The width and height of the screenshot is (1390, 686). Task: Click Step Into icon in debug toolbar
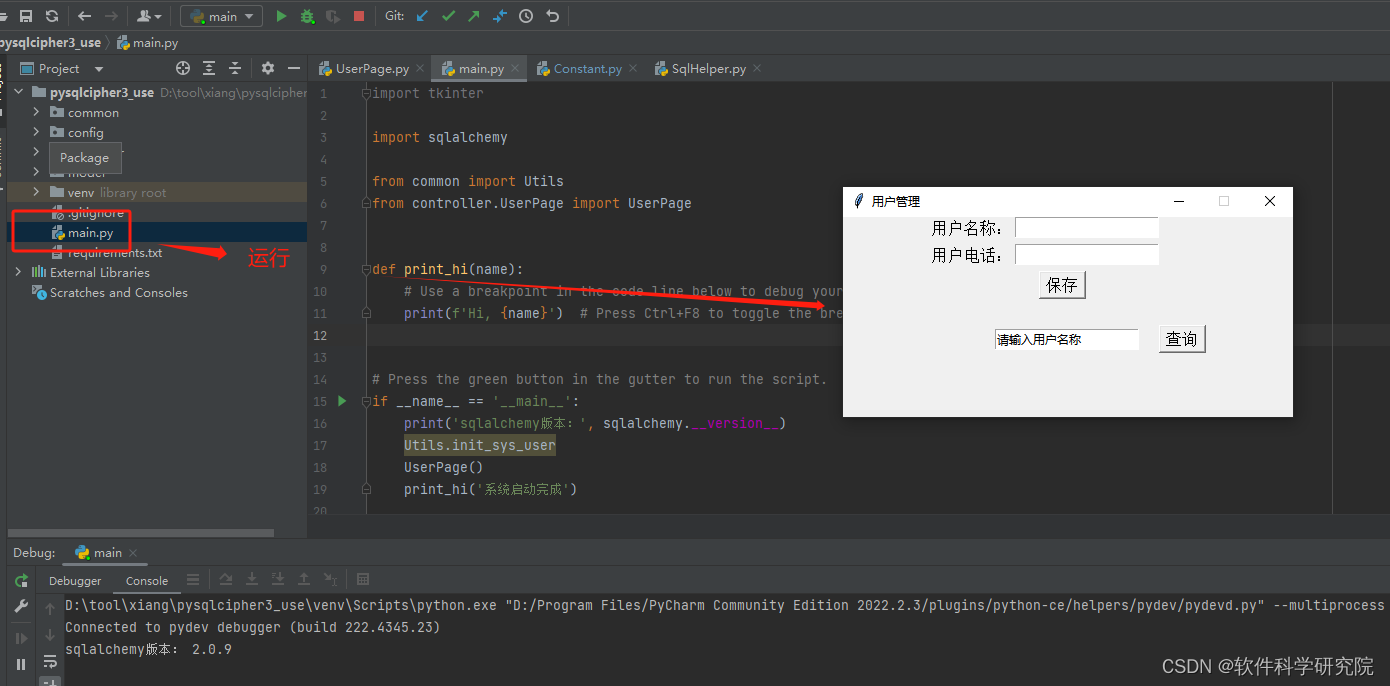pyautogui.click(x=252, y=580)
